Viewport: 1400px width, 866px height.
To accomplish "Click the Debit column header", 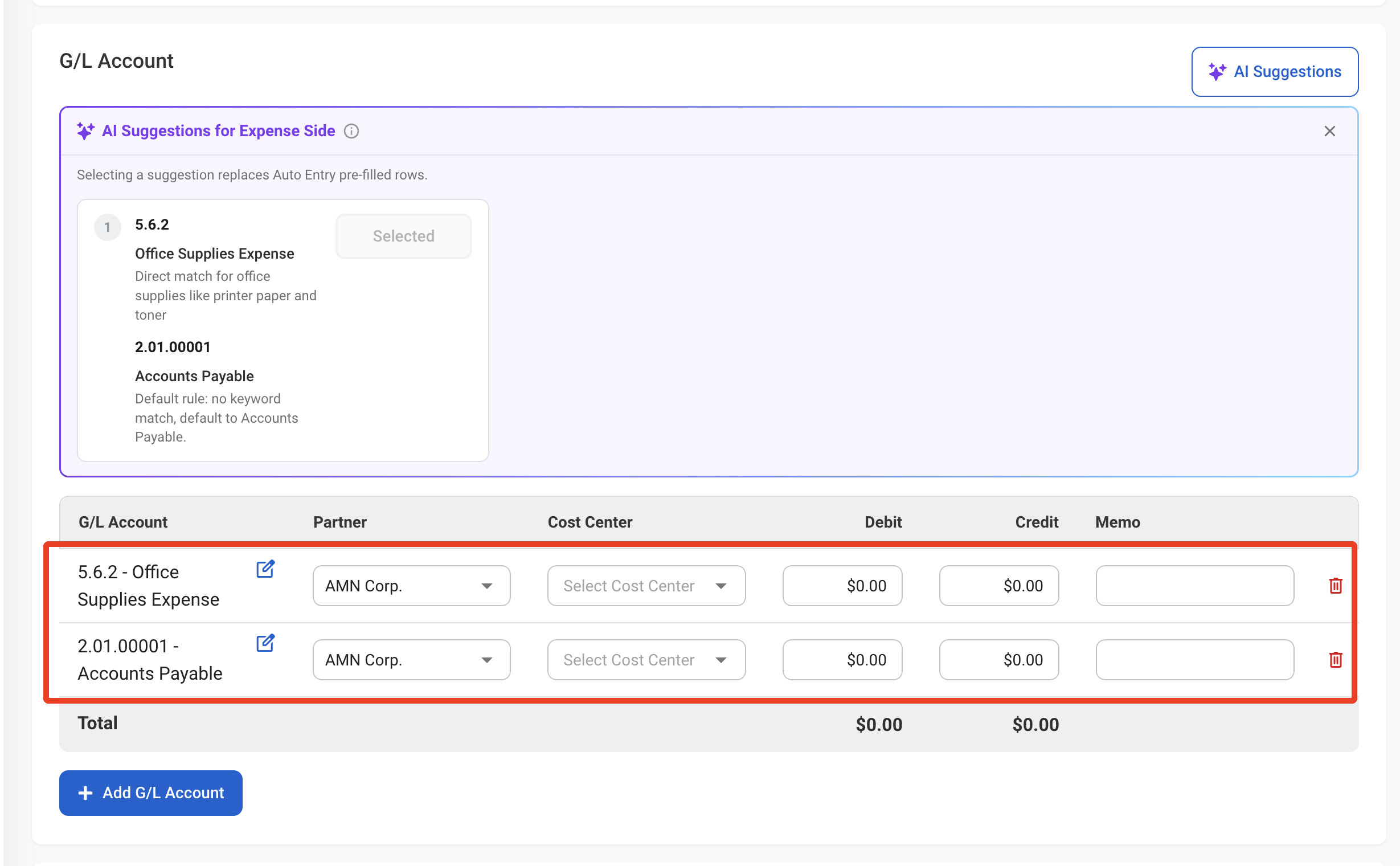I will pyautogui.click(x=883, y=522).
